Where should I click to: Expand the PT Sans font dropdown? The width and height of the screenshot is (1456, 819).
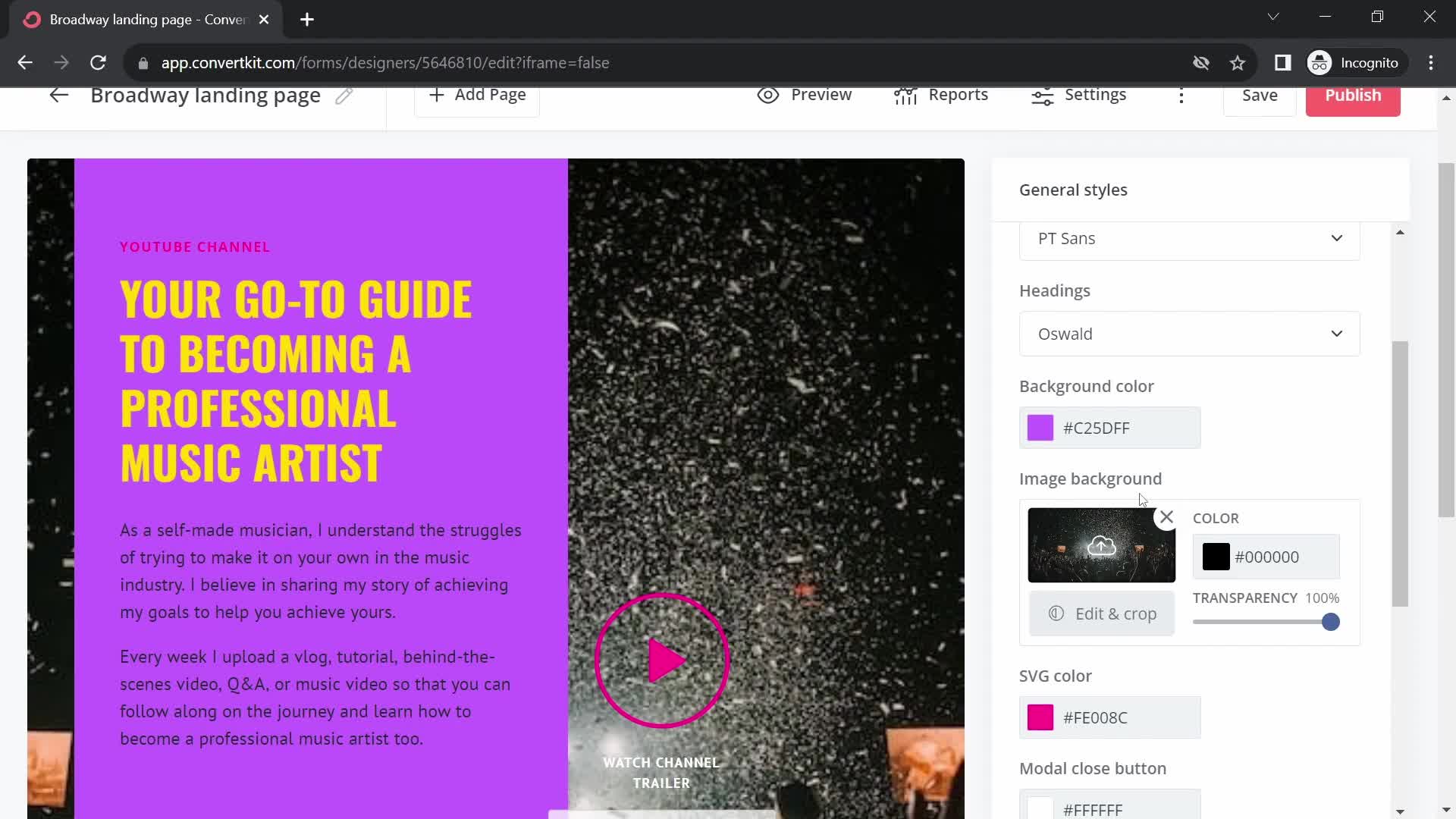point(1189,239)
